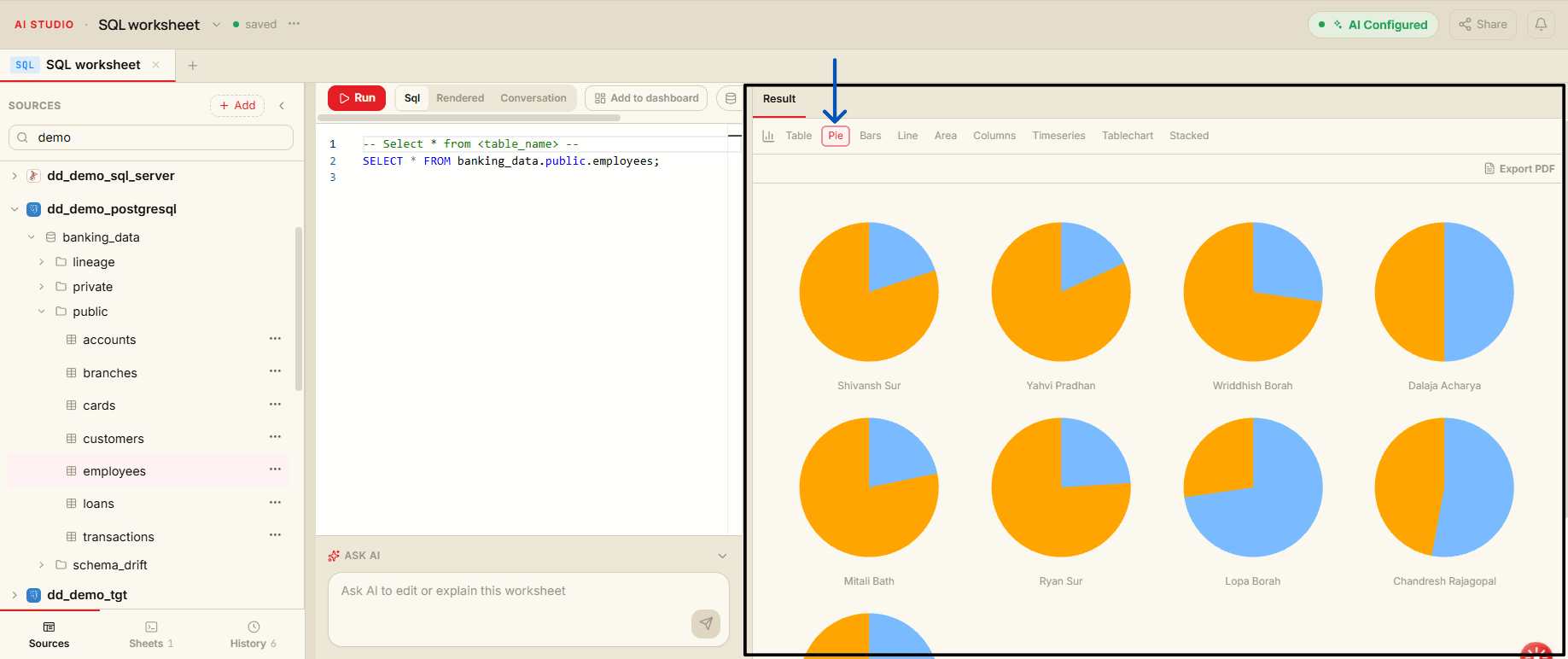Switch to the Rendered view tab
Image resolution: width=1568 pixels, height=659 pixels.
pos(460,98)
